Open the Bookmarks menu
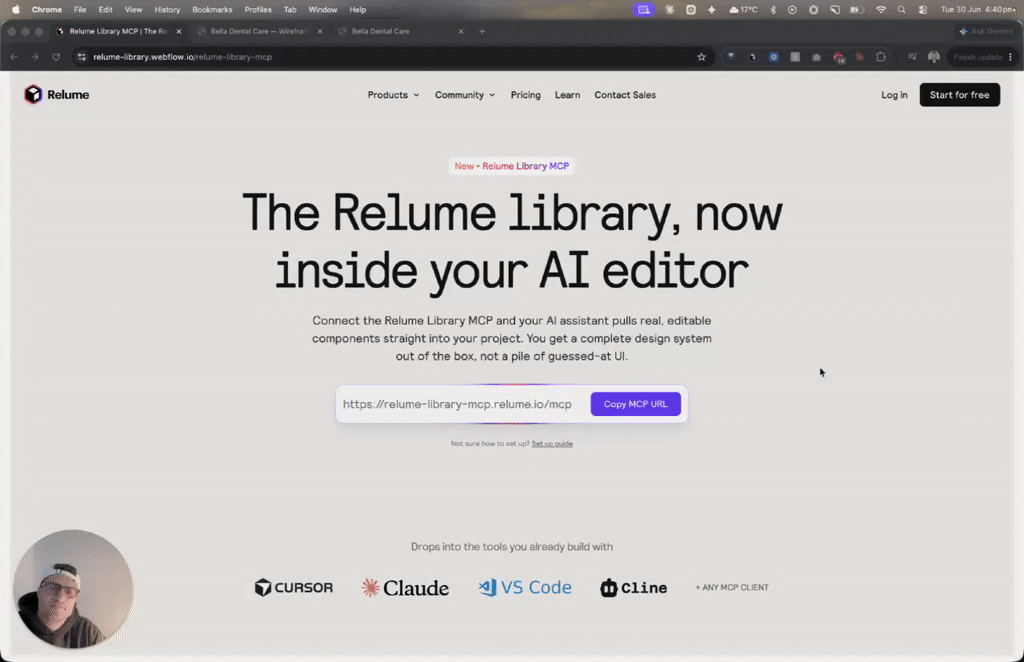The width and height of the screenshot is (1024, 662). [x=212, y=10]
